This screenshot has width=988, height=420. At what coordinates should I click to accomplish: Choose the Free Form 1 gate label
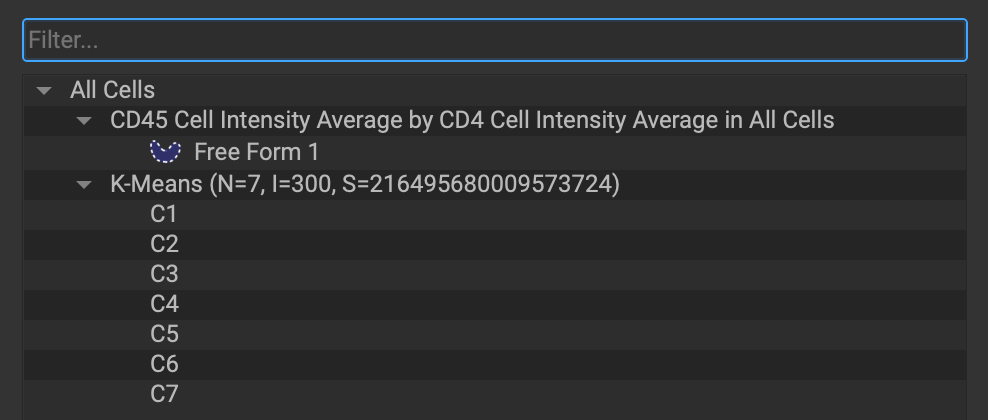(x=256, y=152)
